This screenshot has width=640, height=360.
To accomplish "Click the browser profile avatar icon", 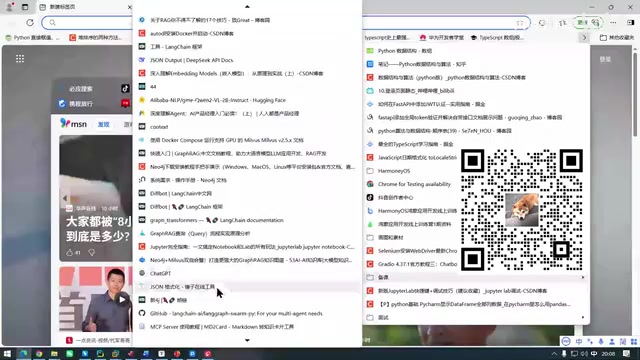I will 9,7.
